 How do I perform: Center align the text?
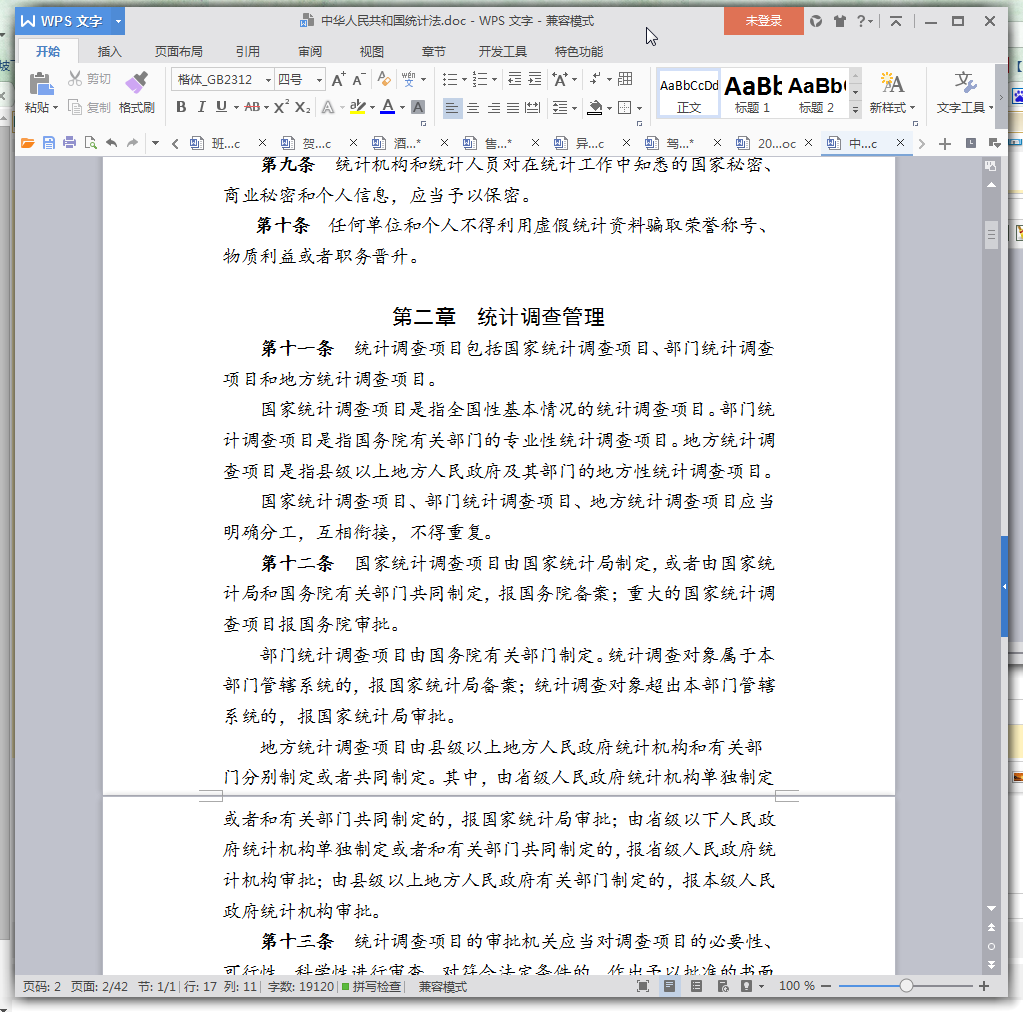pos(473,108)
